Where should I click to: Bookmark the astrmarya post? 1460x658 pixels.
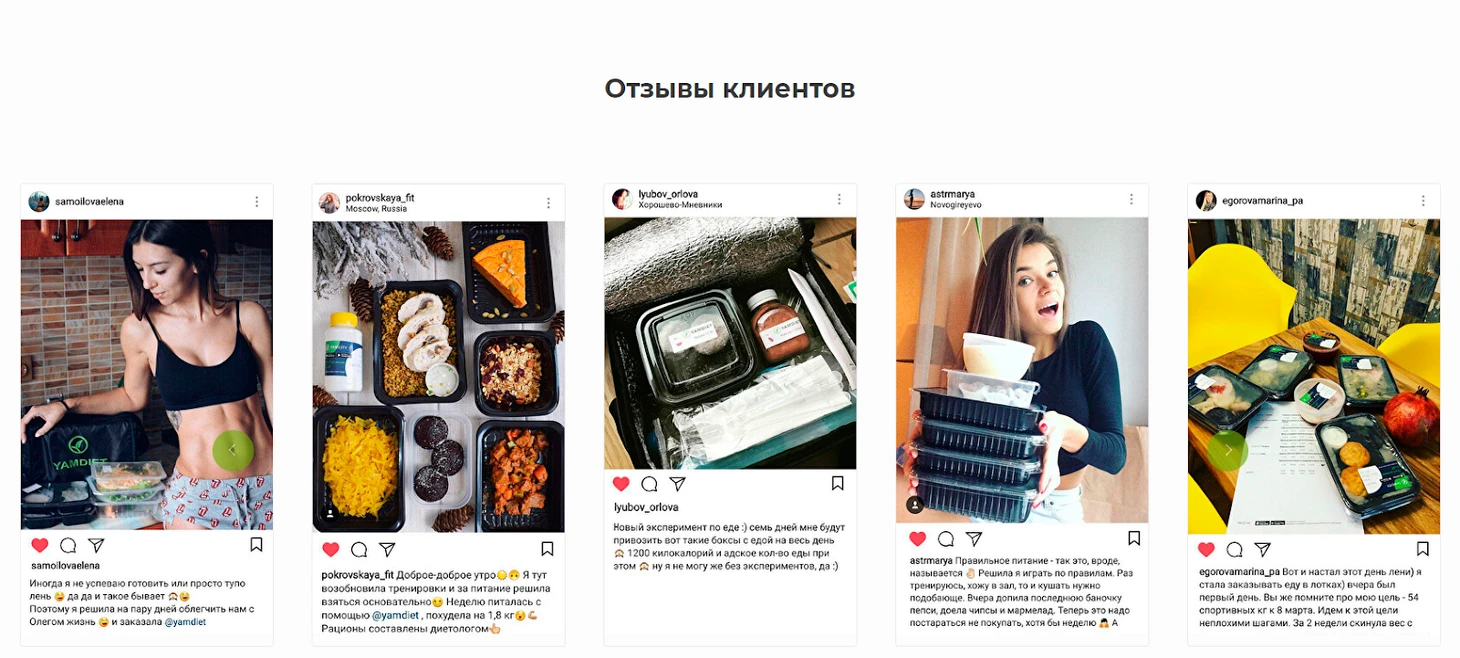(x=1134, y=538)
